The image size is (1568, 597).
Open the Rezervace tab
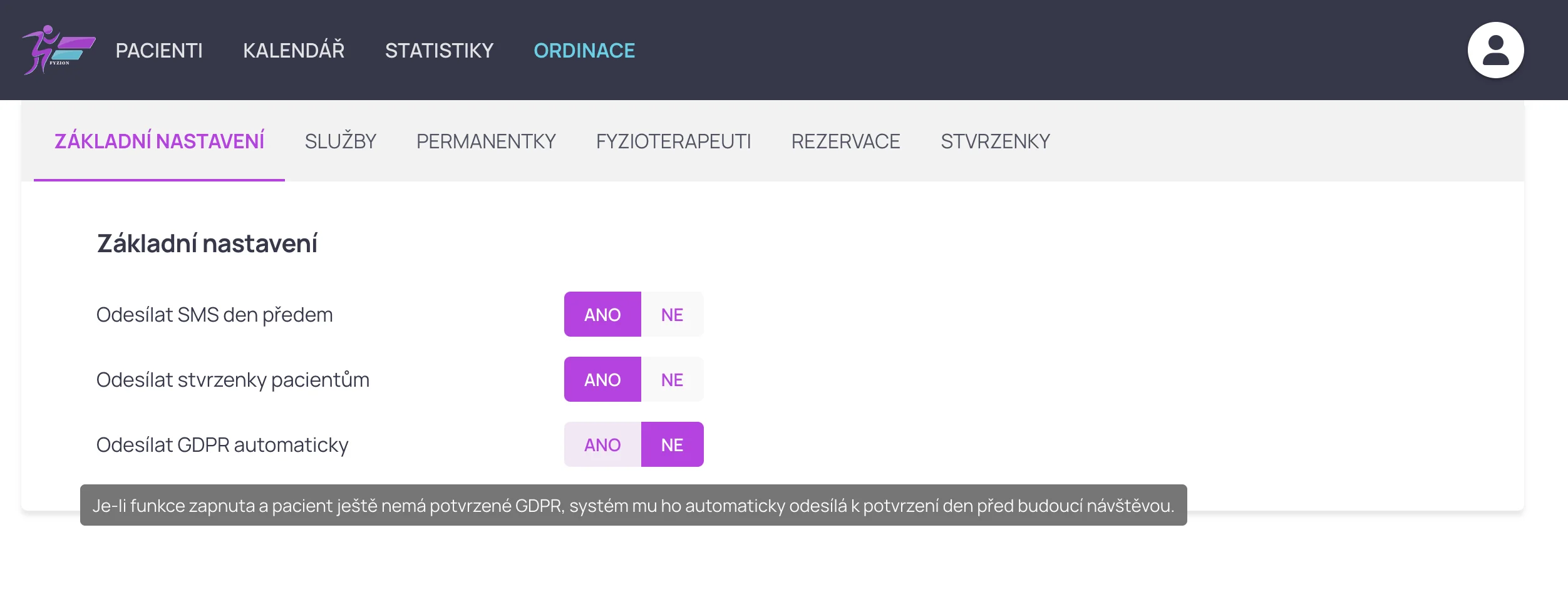(x=845, y=141)
